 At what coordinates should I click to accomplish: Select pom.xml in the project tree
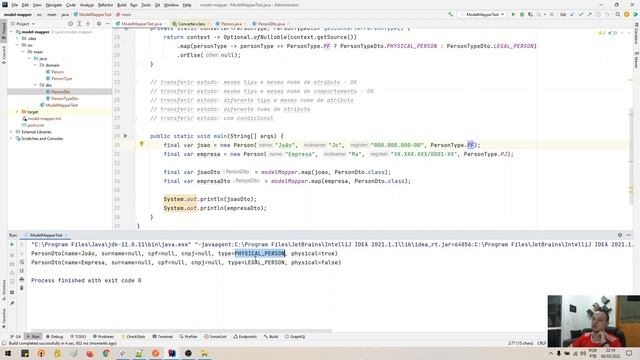(x=36, y=125)
